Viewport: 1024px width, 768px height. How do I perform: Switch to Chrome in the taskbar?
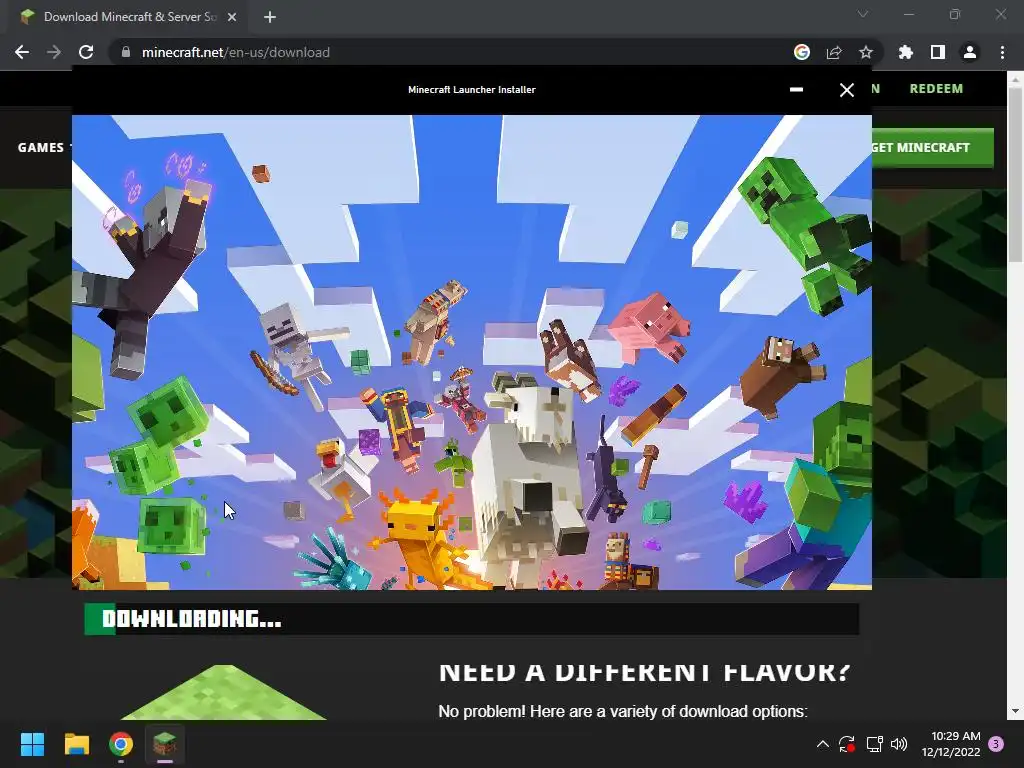[x=121, y=744]
